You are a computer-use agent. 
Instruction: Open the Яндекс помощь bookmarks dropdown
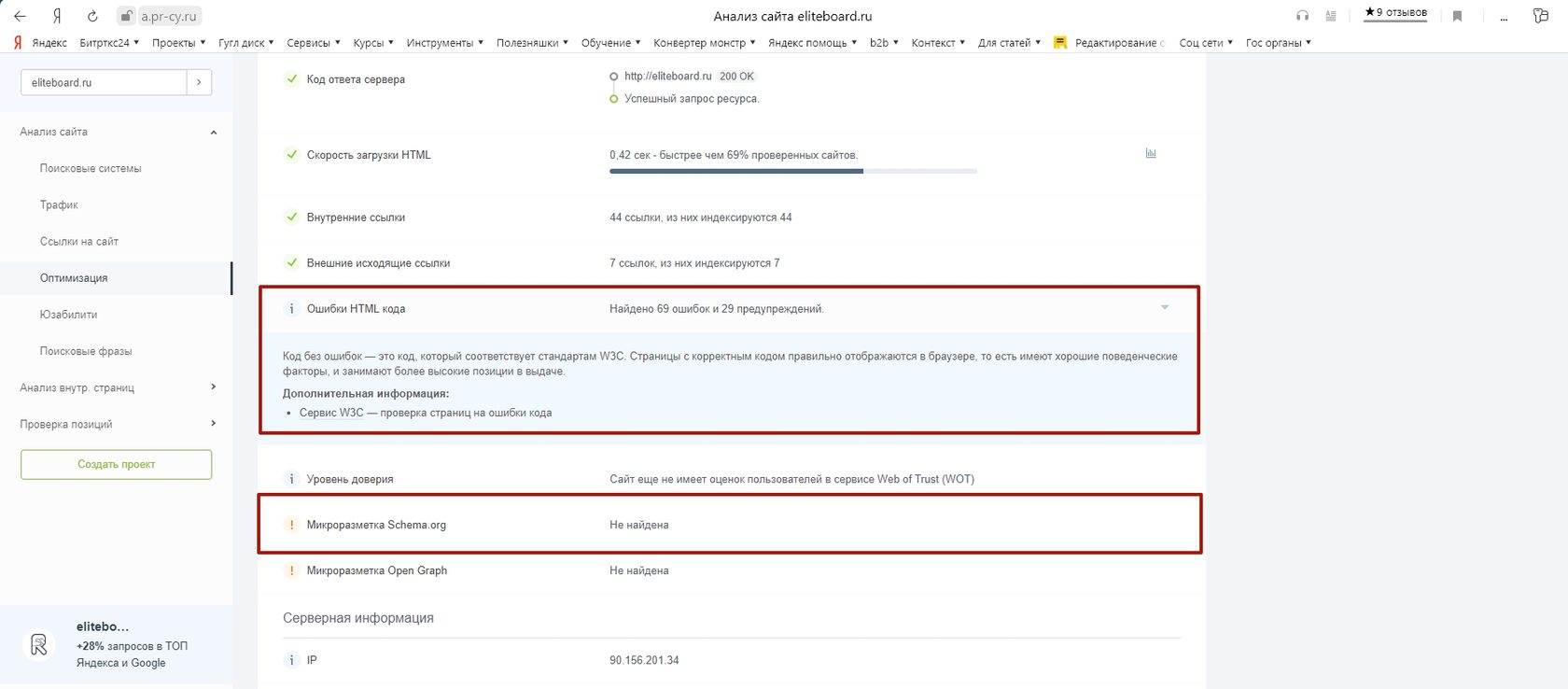812,43
